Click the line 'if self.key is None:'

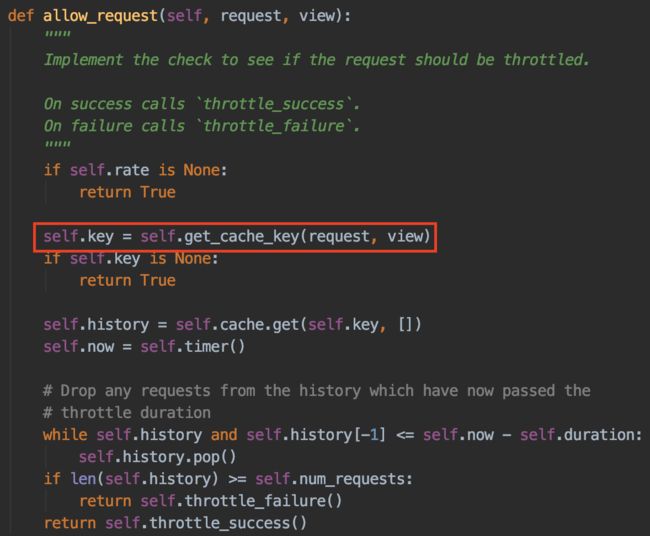[x=131, y=258]
